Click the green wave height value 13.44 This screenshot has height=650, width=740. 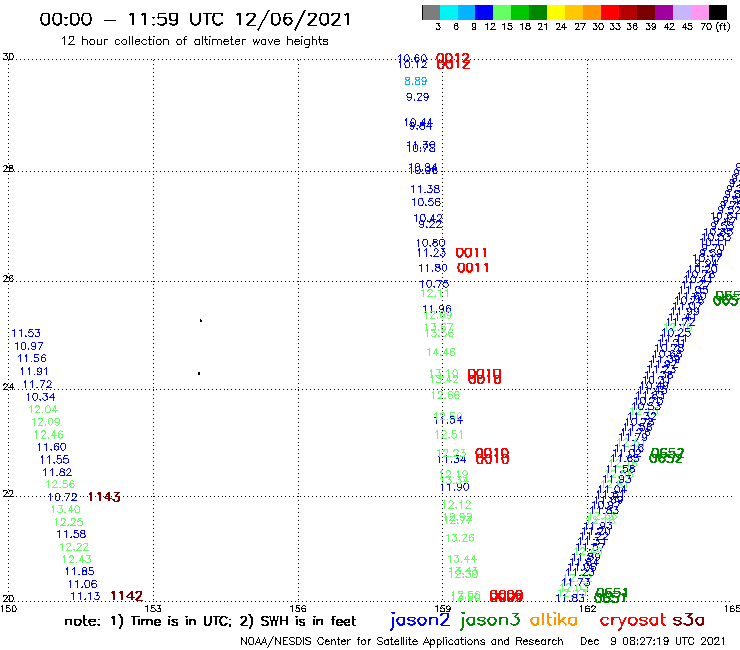pos(462,559)
